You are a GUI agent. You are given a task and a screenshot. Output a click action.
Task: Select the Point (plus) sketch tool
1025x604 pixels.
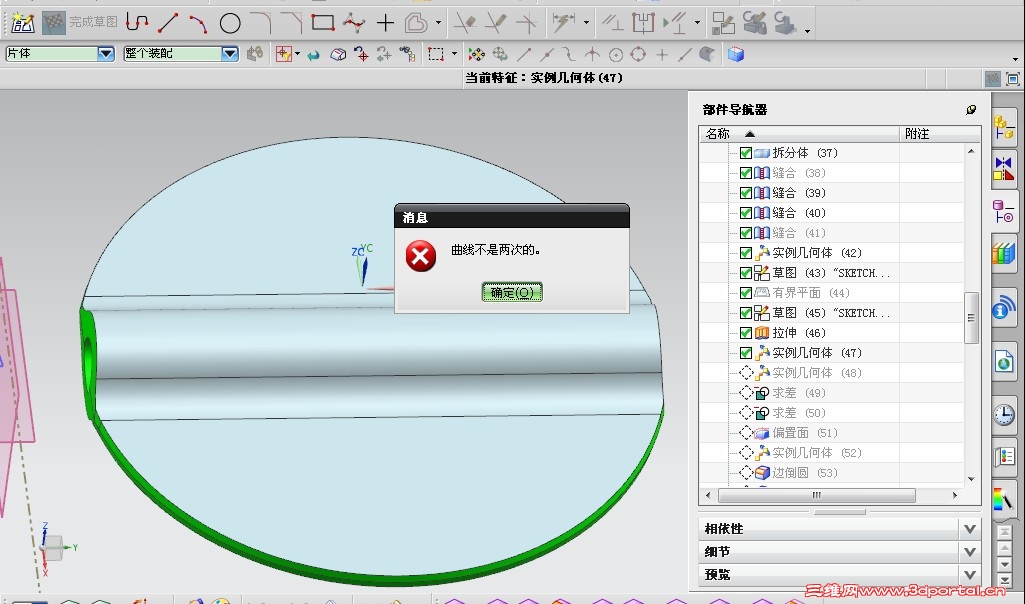tap(385, 24)
